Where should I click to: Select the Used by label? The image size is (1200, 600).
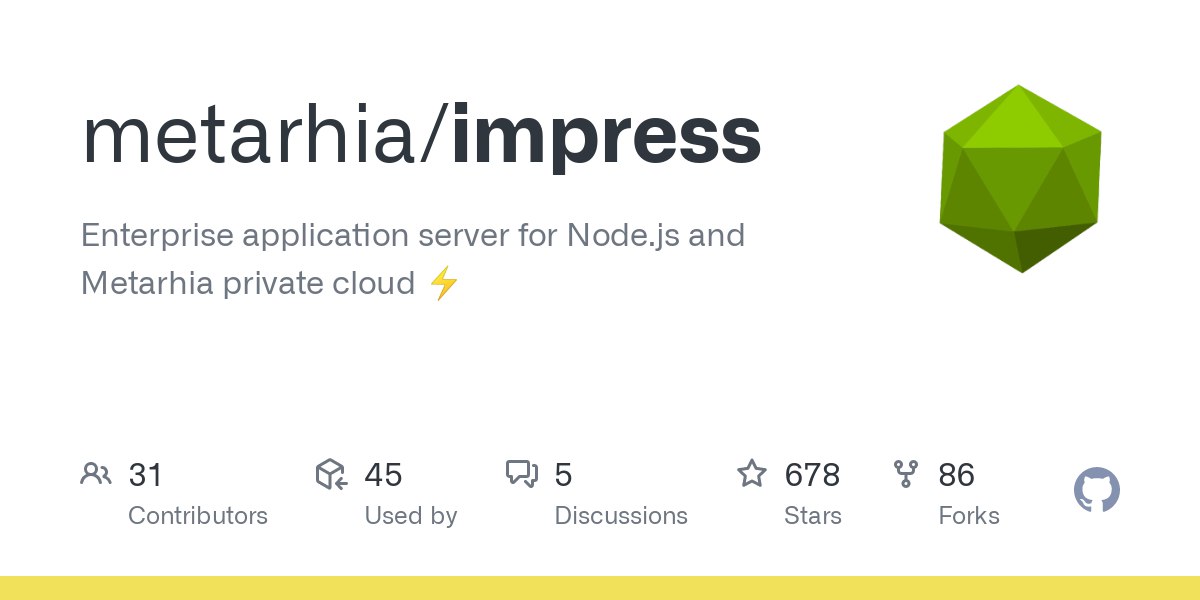(x=411, y=516)
